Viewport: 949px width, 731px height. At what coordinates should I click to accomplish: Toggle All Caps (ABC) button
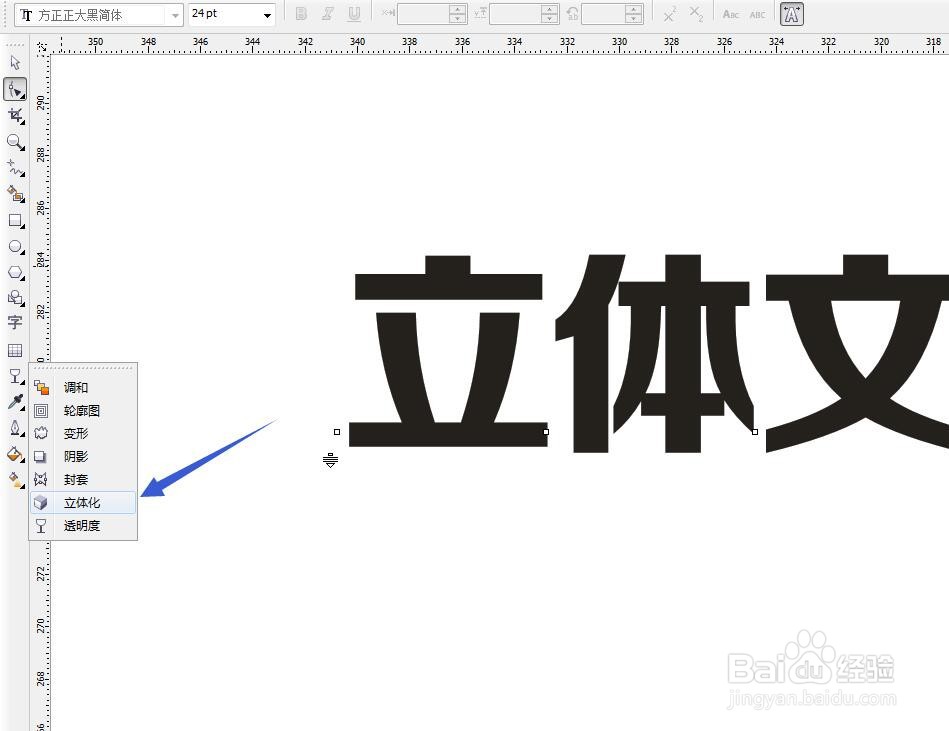pyautogui.click(x=758, y=14)
